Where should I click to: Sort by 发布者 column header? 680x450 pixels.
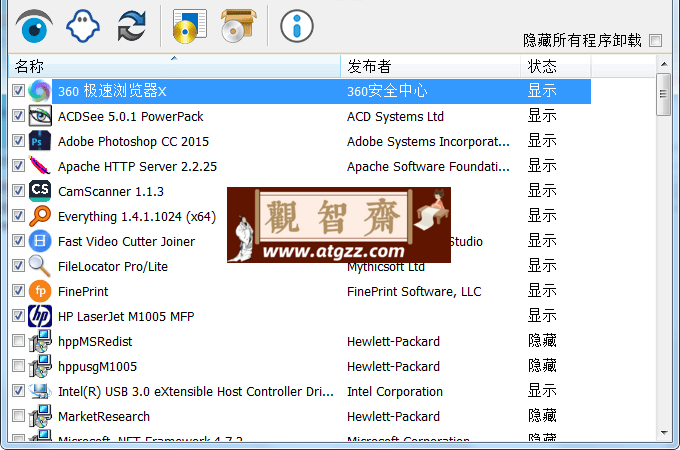point(431,66)
